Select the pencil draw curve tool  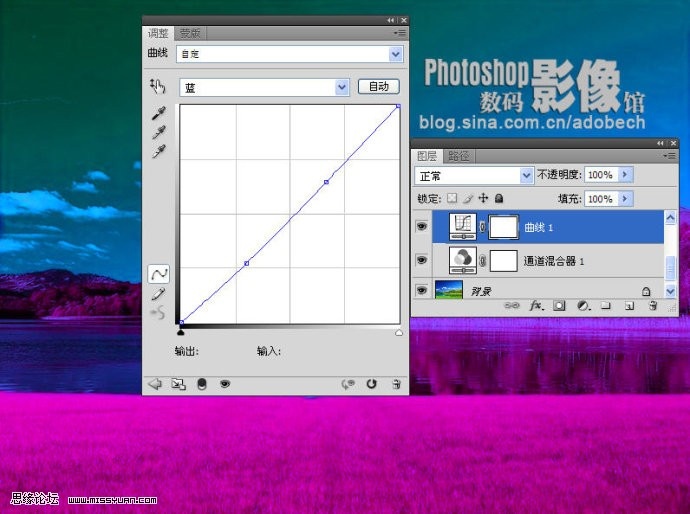[x=158, y=294]
